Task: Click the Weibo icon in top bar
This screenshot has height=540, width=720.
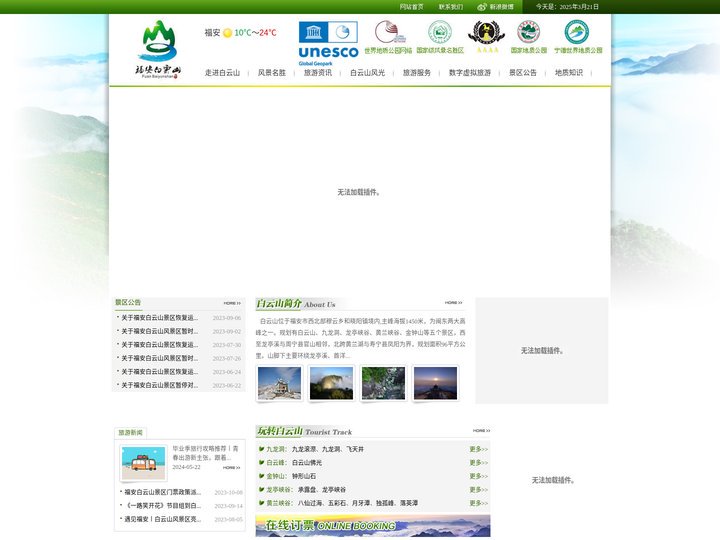Action: pos(482,7)
